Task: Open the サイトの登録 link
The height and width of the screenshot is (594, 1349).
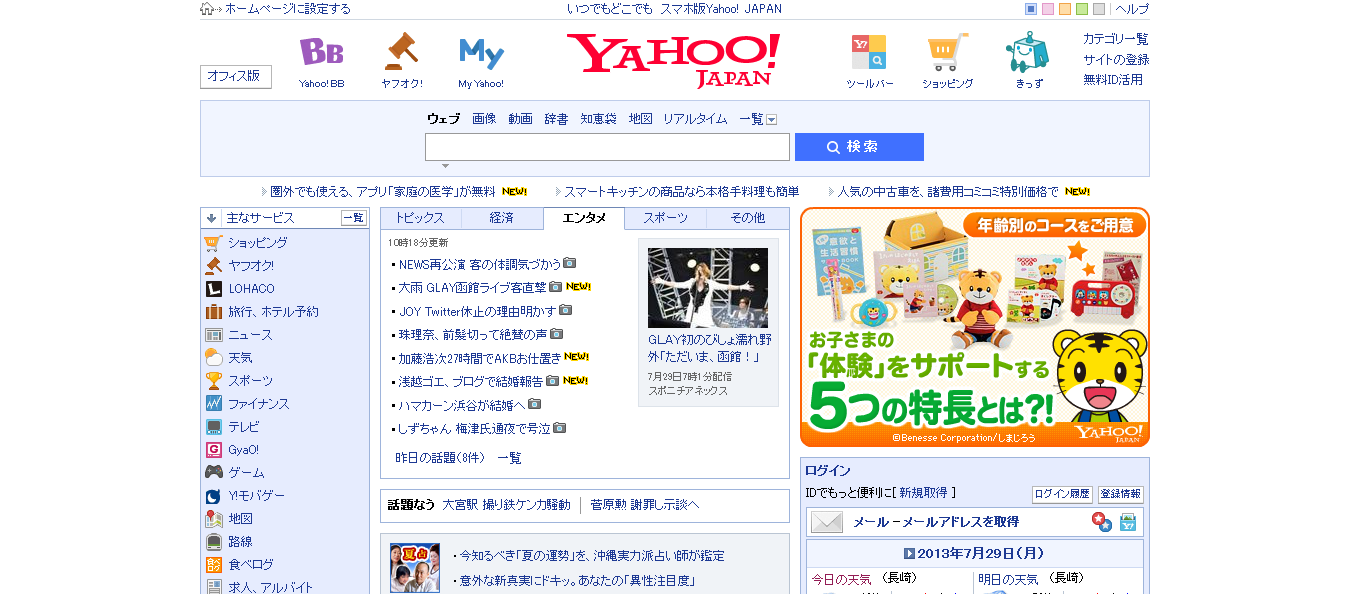Action: tap(1116, 59)
